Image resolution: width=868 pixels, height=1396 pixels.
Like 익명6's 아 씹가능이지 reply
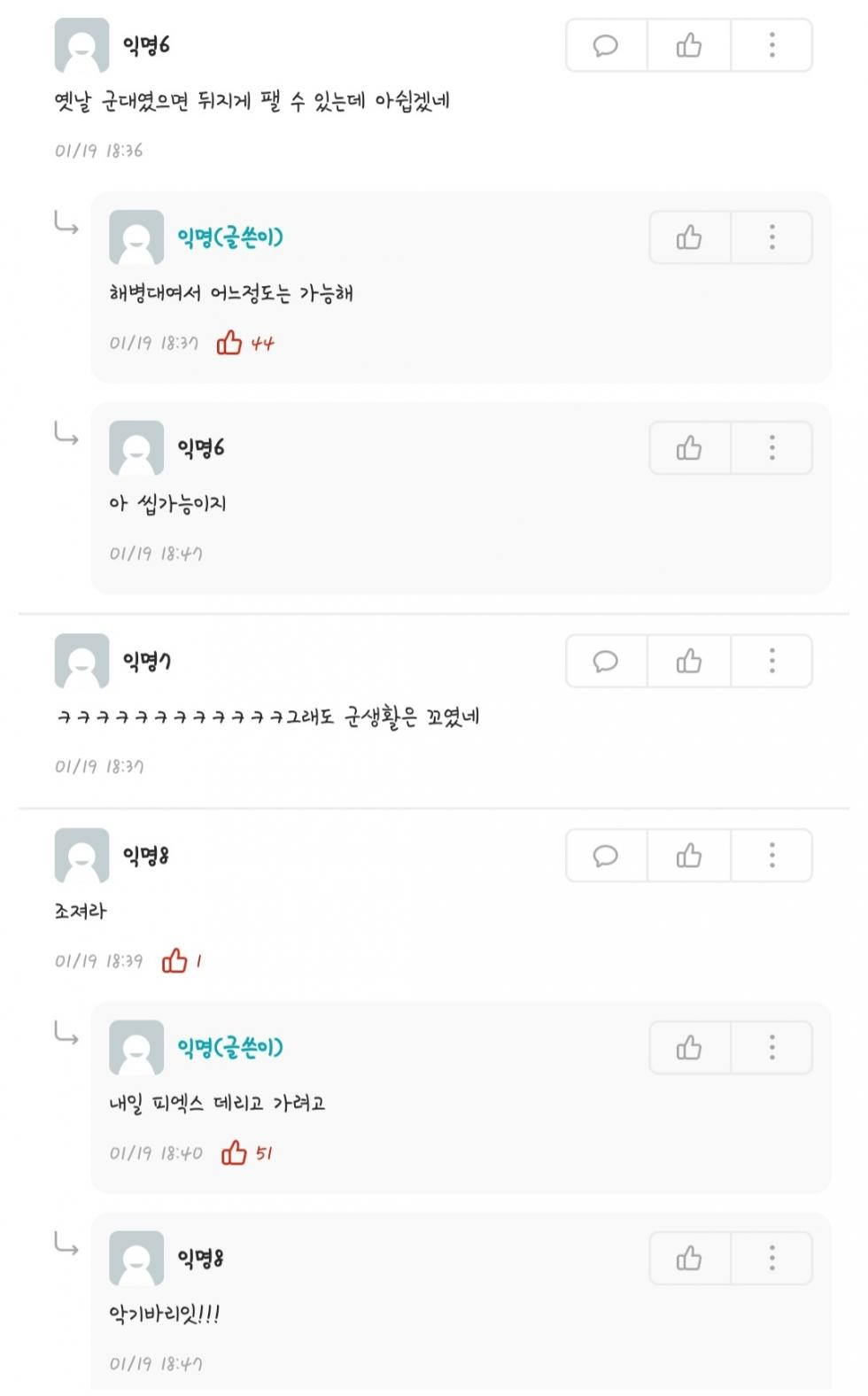[689, 448]
